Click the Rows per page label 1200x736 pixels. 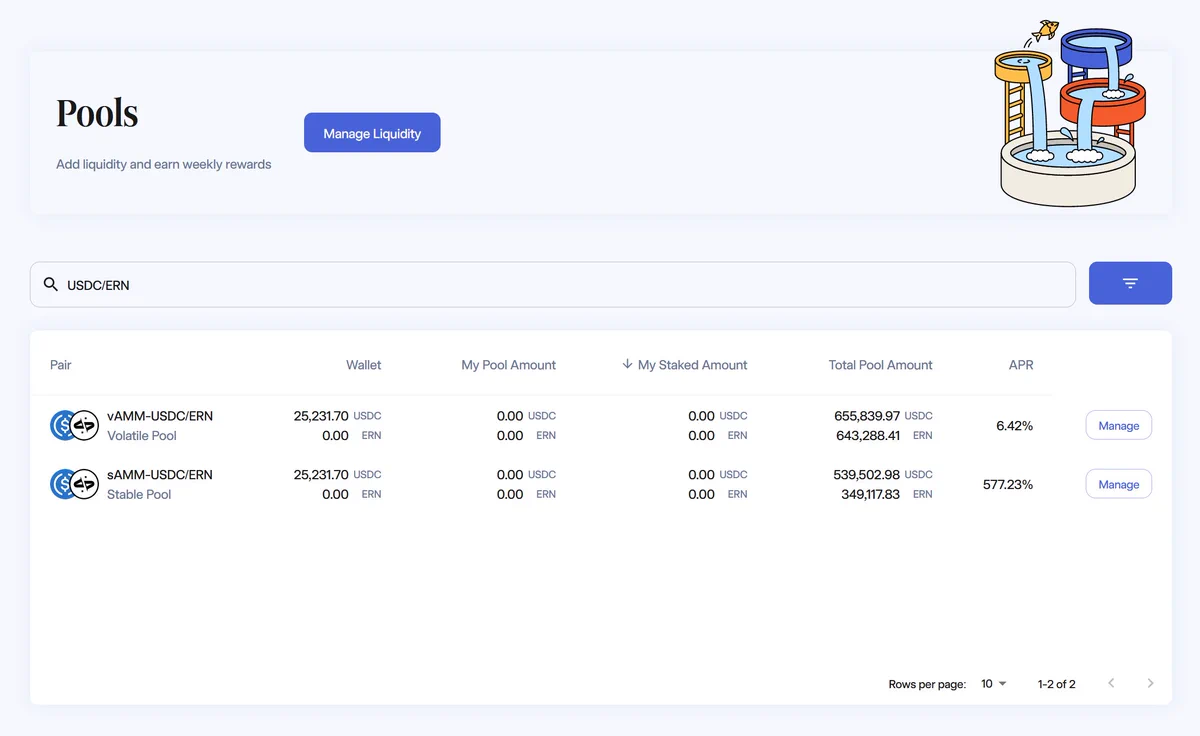click(927, 684)
